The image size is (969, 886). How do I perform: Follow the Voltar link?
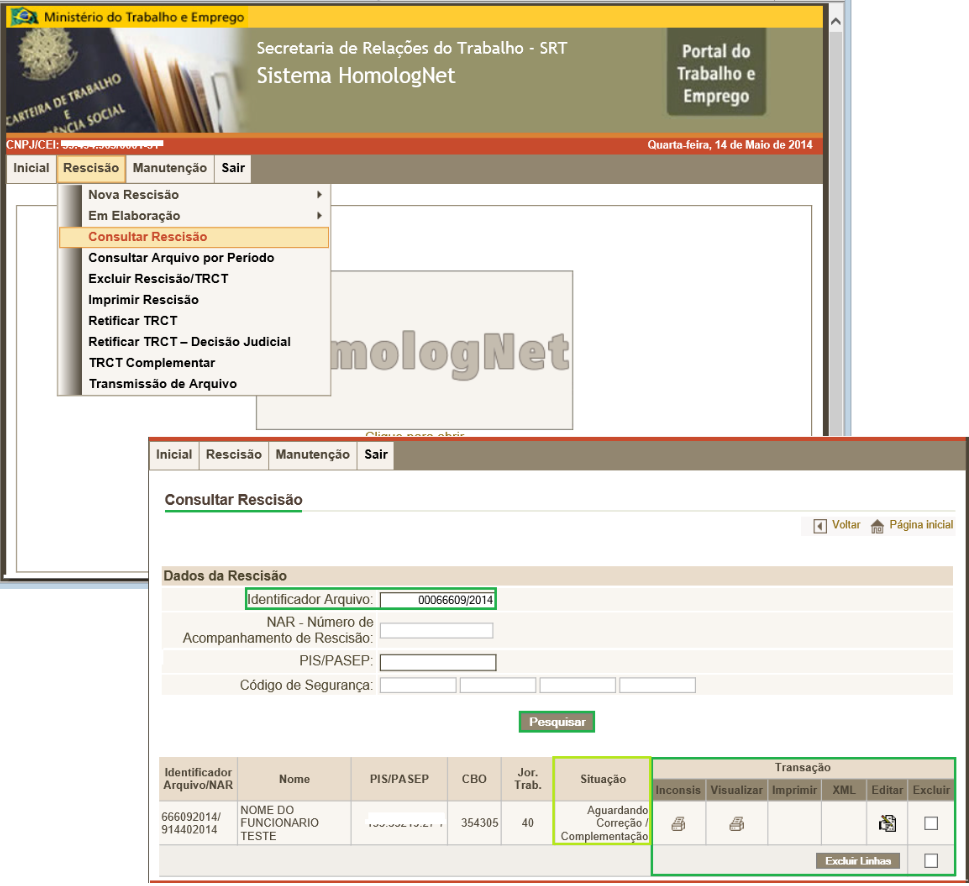point(846,525)
